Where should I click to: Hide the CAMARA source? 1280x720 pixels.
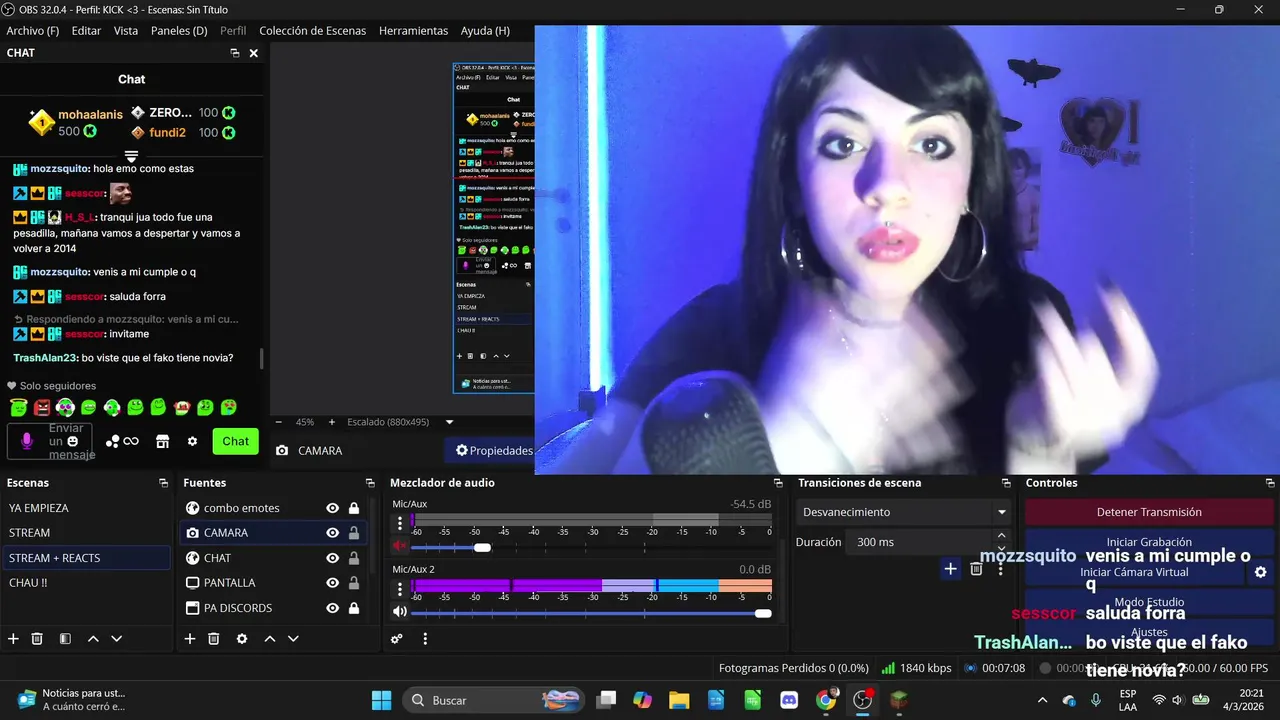pos(332,533)
